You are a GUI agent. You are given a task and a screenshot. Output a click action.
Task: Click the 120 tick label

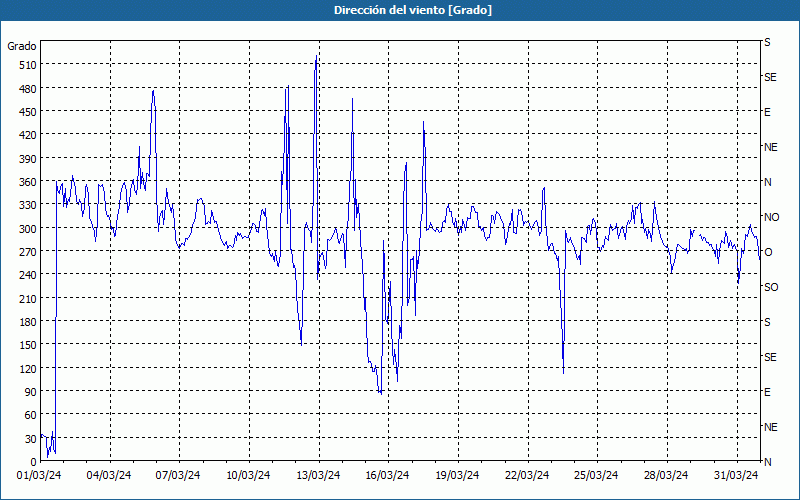tap(28, 368)
